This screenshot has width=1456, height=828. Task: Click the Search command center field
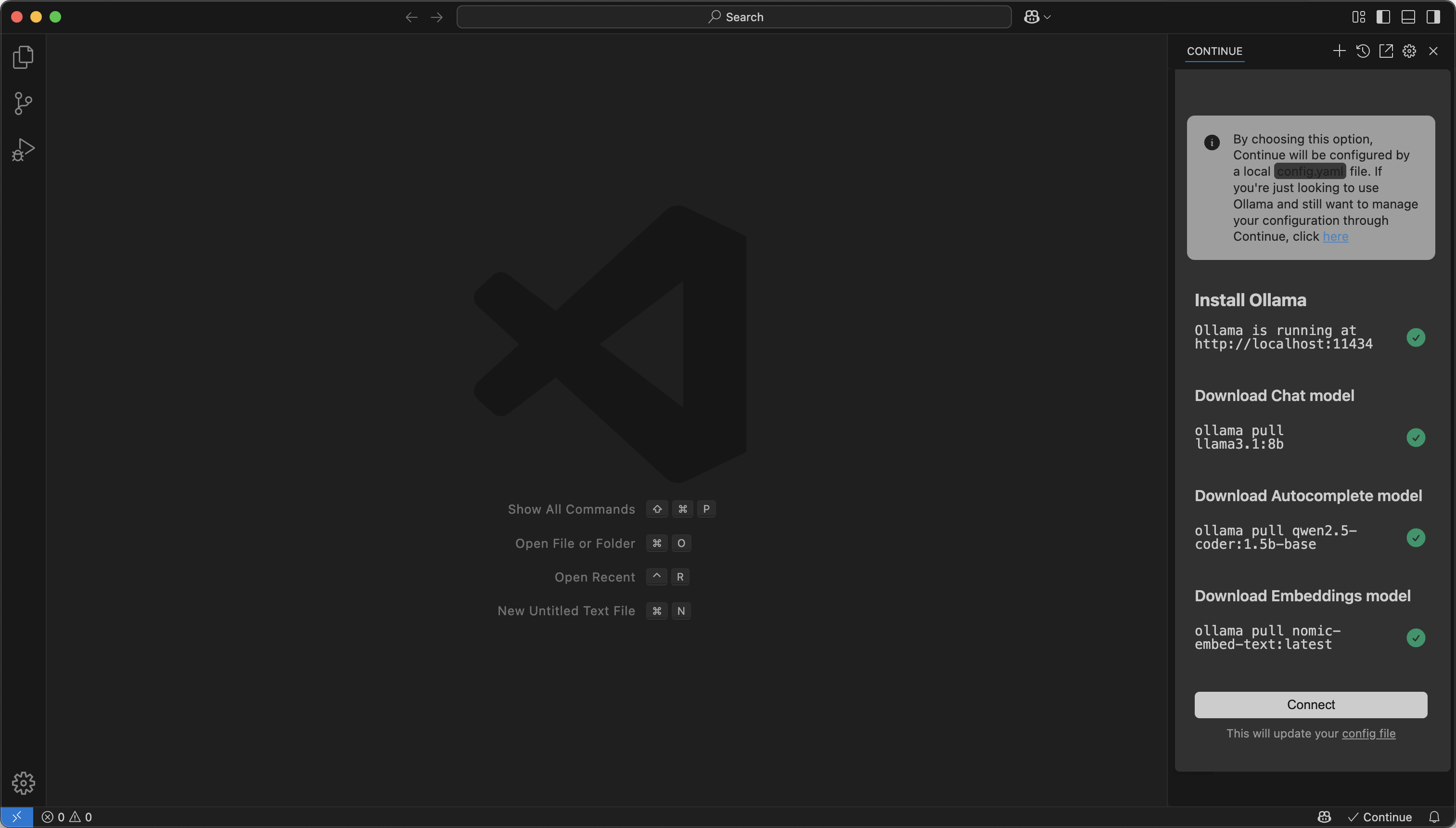pyautogui.click(x=734, y=17)
